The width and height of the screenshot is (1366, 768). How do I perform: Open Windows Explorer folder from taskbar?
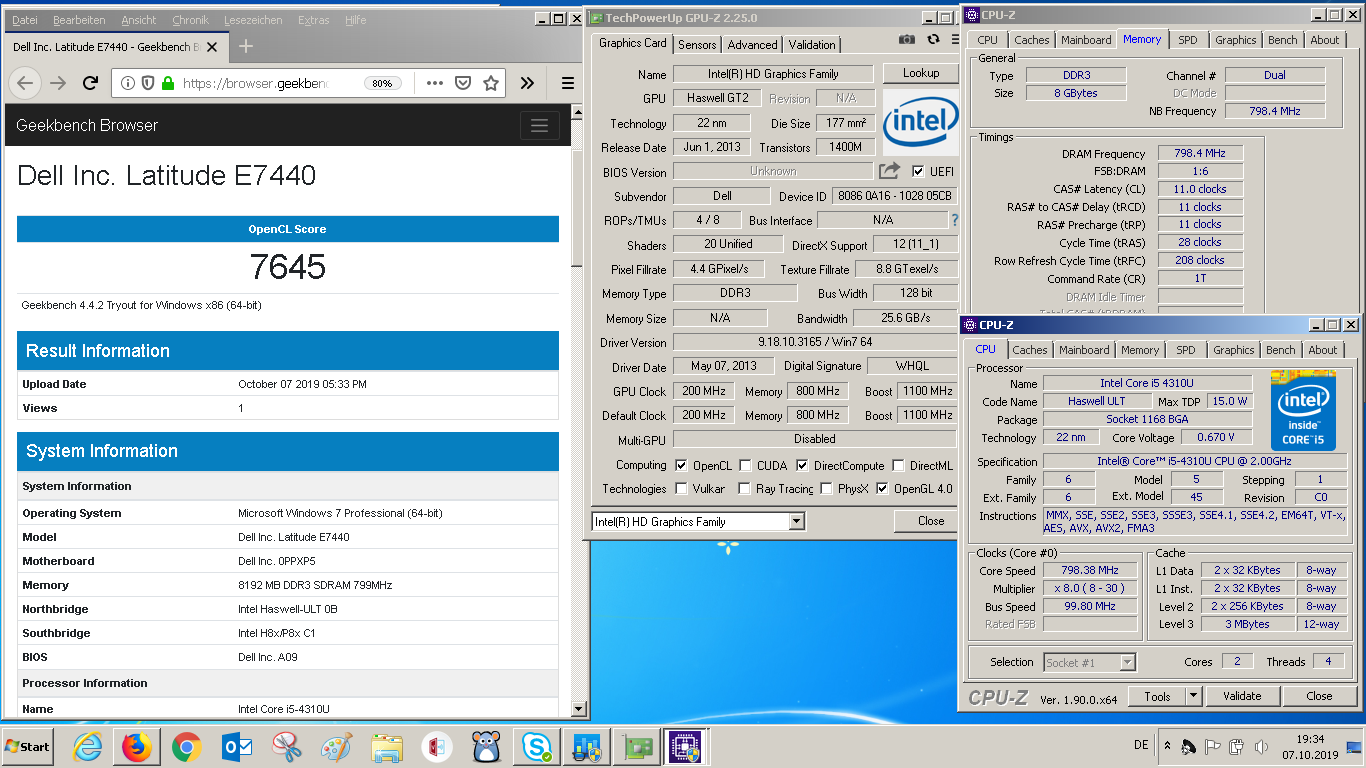pyautogui.click(x=386, y=747)
